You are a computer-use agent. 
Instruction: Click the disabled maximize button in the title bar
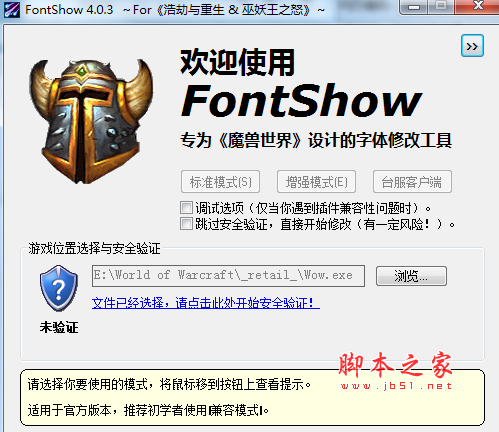[441, 6]
